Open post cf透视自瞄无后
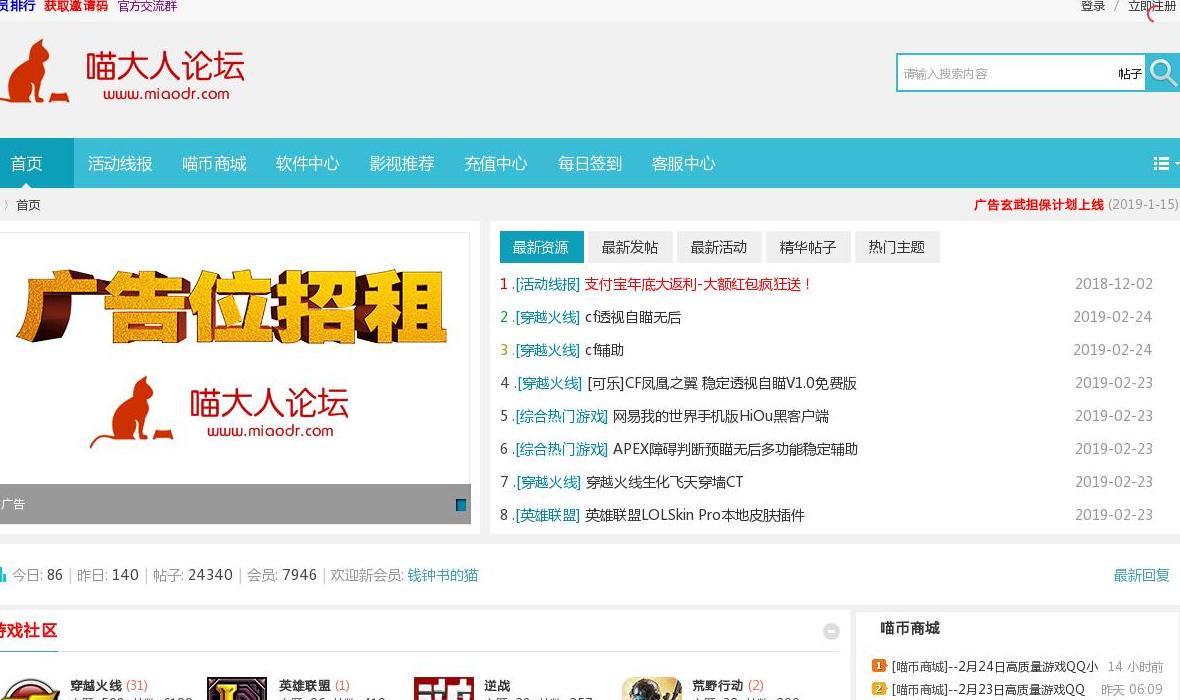This screenshot has width=1180, height=700. point(633,317)
